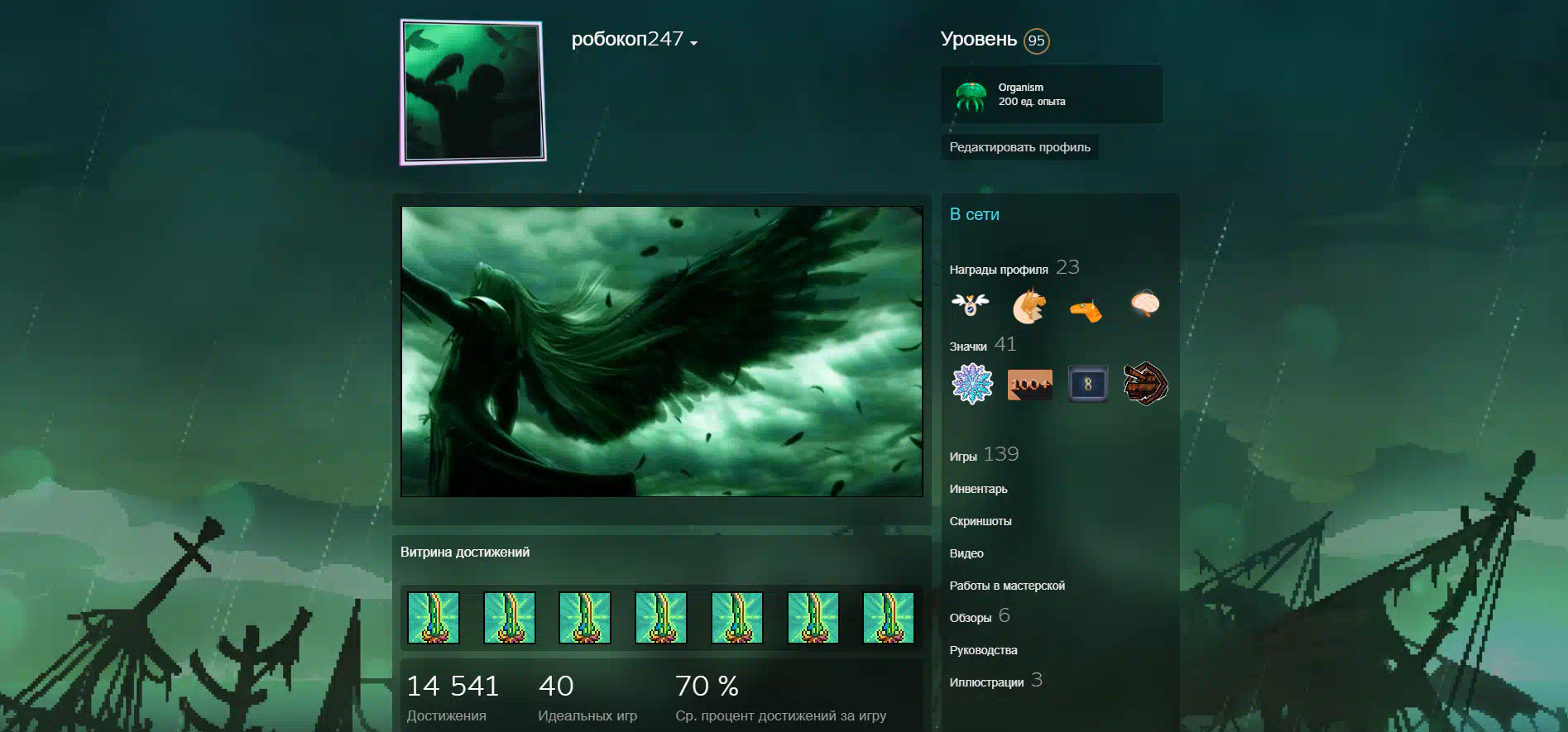The image size is (1568, 732).
Task: Open Работы в мастерской link
Action: coord(1007,586)
